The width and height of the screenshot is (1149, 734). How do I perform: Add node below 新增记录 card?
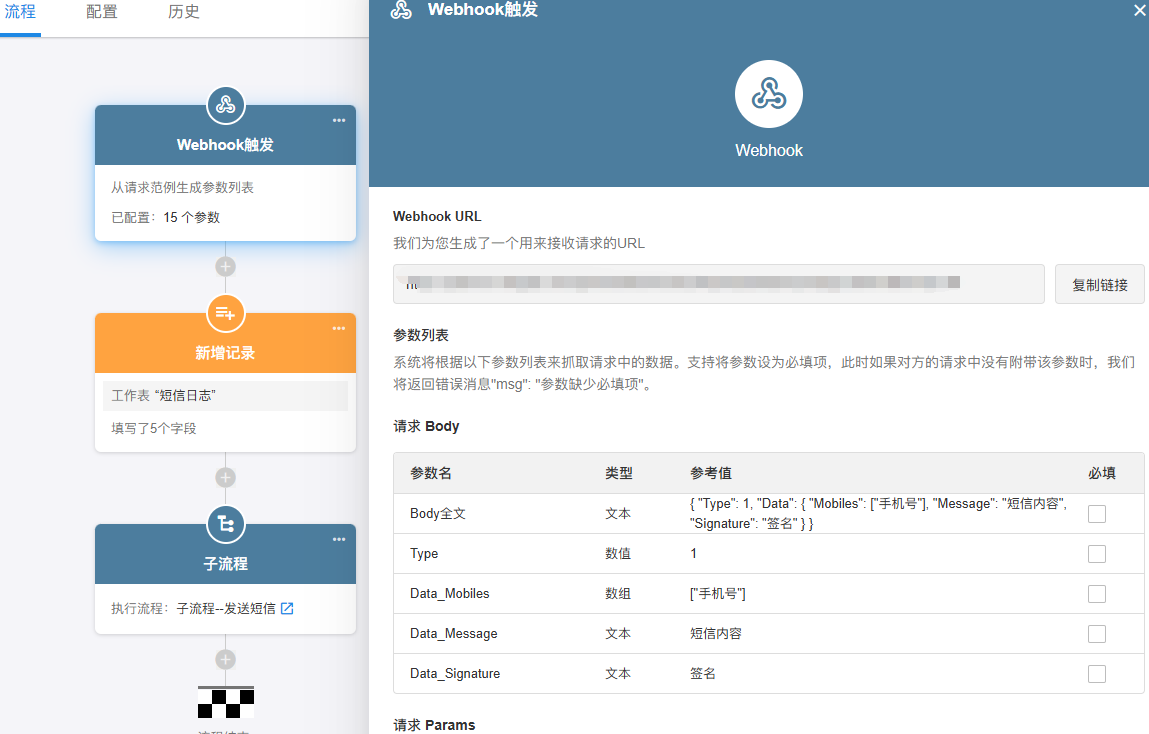226,477
